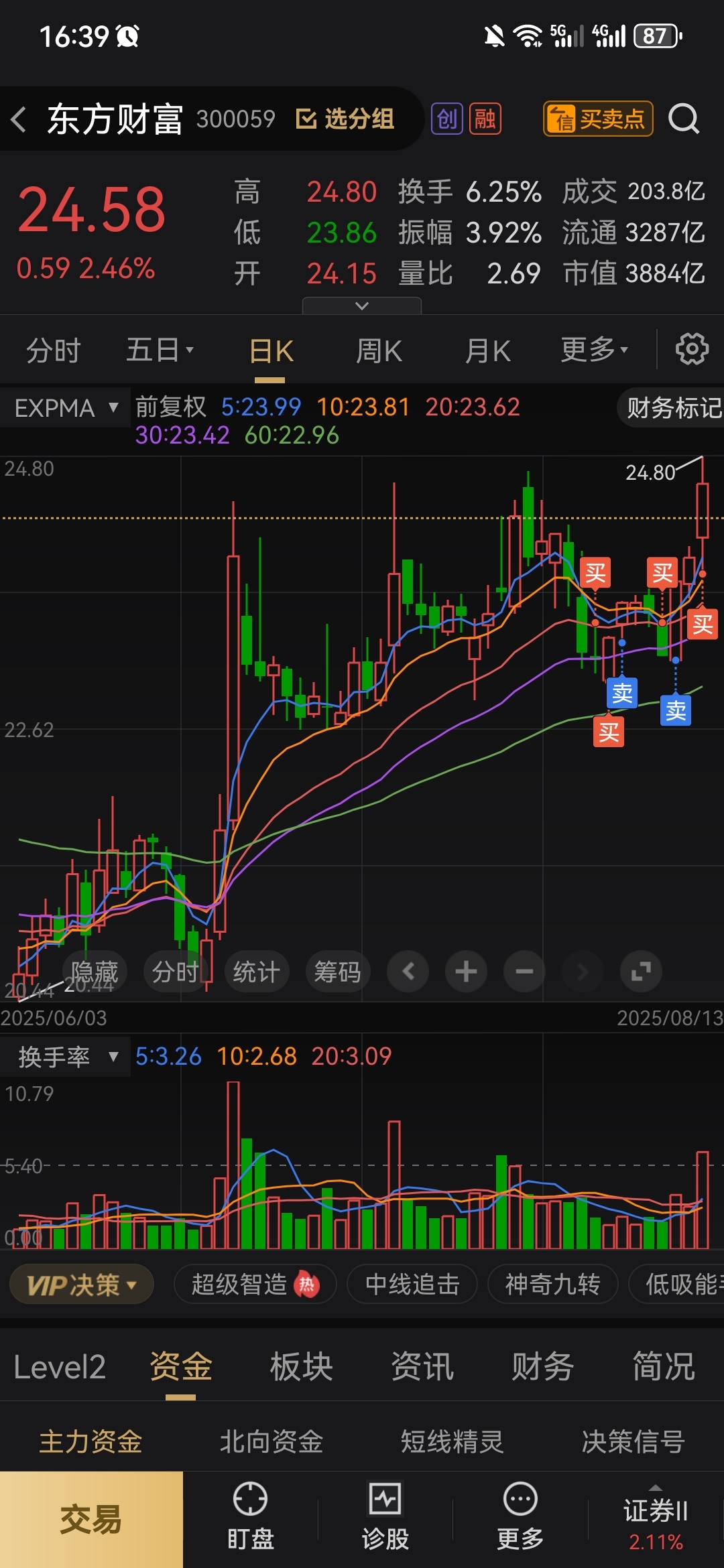The image size is (724, 1568).
Task: Switch to 分时 chart tab
Action: click(54, 350)
